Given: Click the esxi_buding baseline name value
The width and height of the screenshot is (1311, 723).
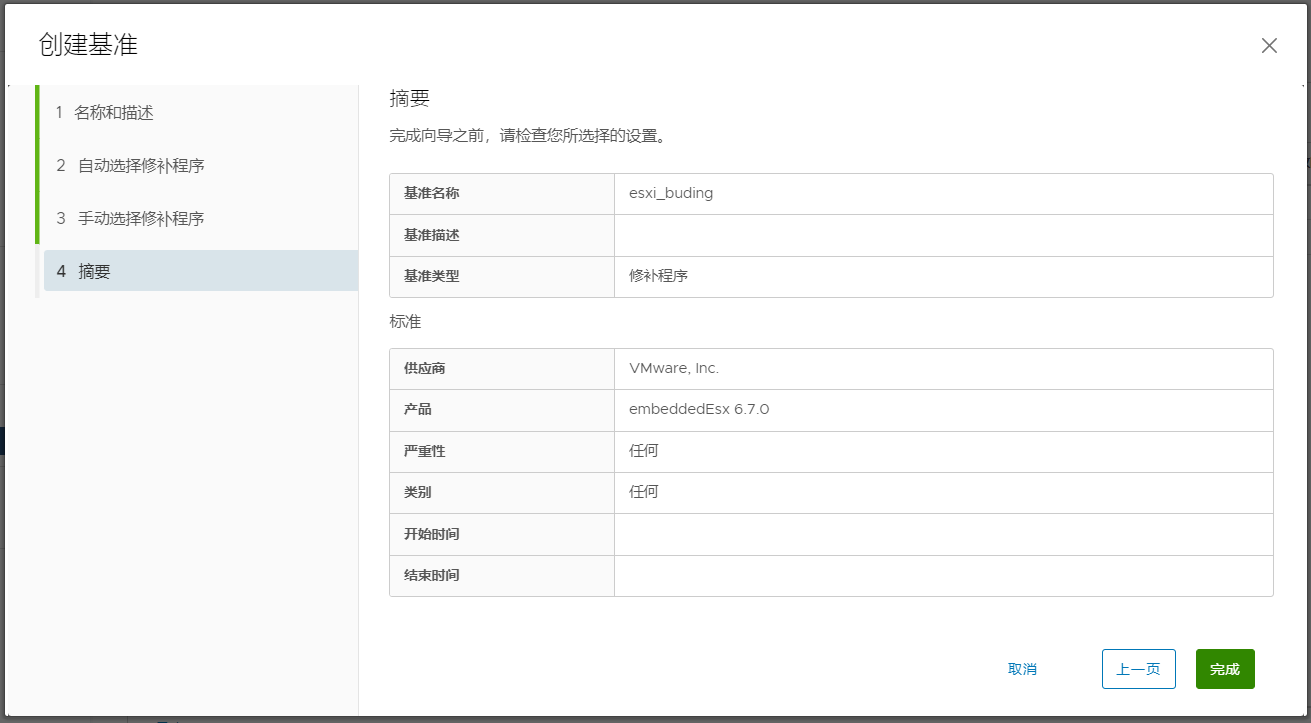Looking at the screenshot, I should pyautogui.click(x=671, y=193).
